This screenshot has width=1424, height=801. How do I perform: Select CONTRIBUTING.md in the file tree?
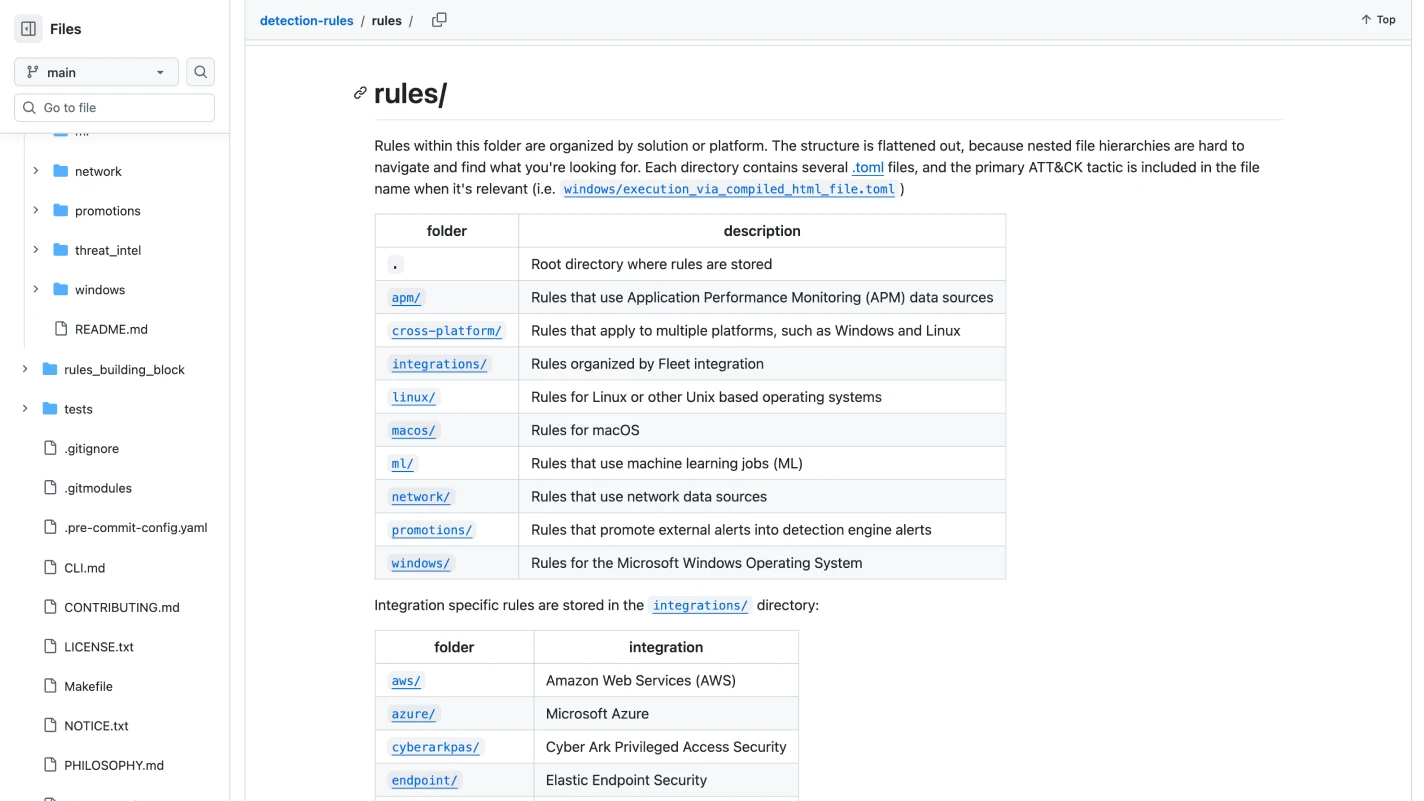click(121, 607)
